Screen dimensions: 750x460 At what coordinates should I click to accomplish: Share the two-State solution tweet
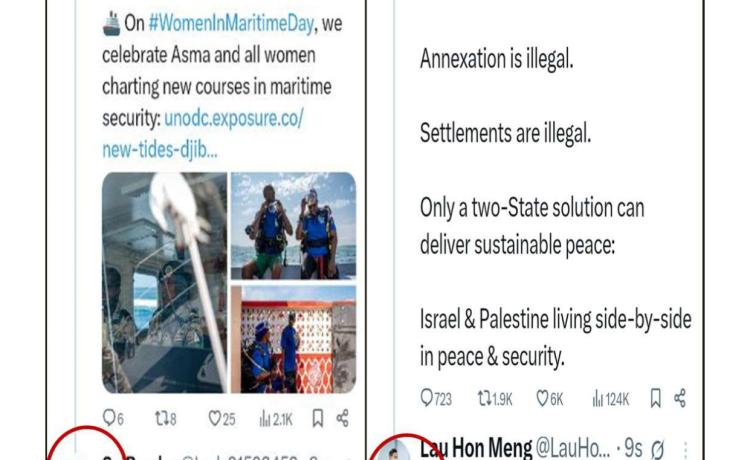[680, 398]
